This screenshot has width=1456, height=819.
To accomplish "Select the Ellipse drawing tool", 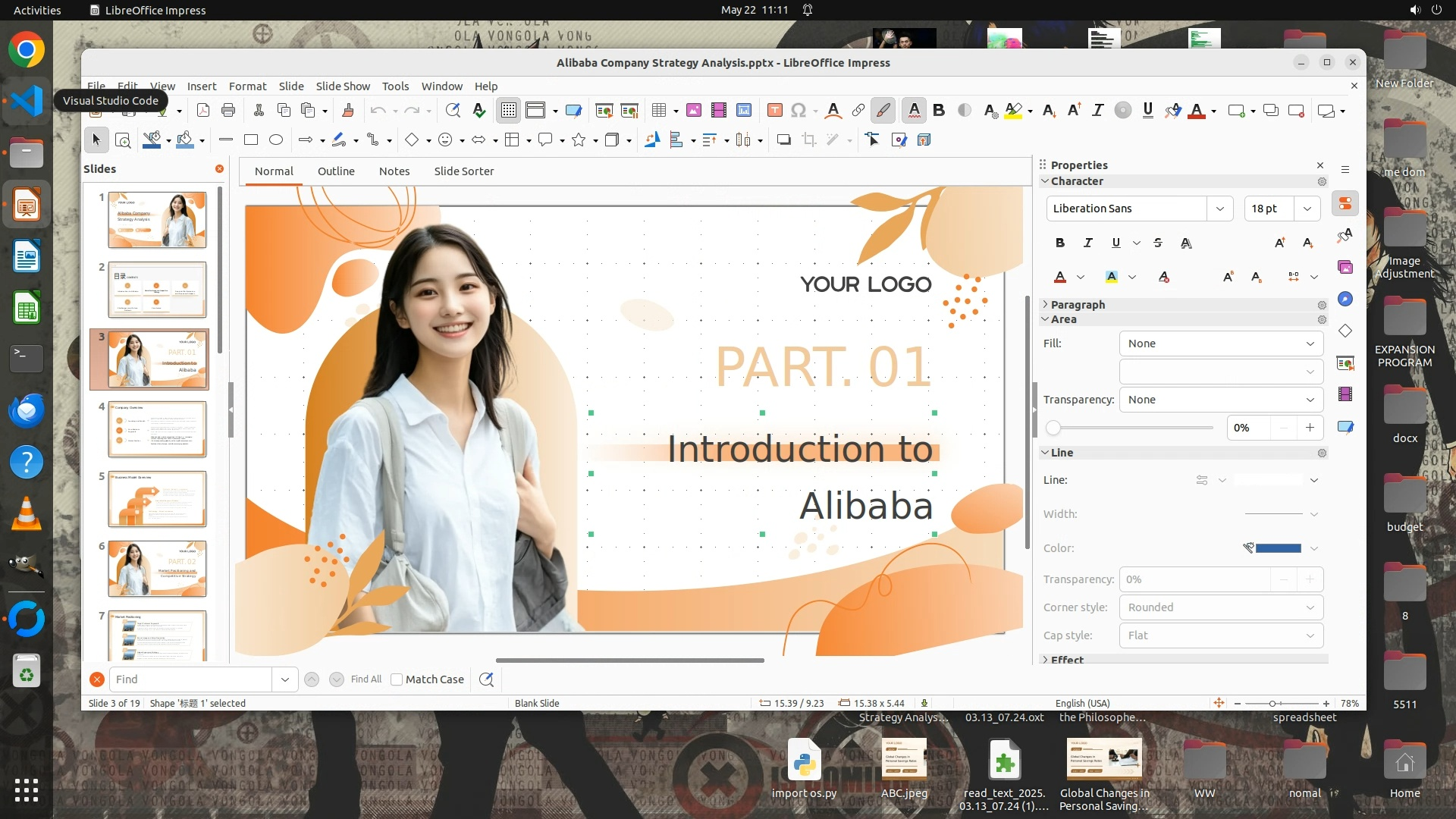I will (276, 140).
